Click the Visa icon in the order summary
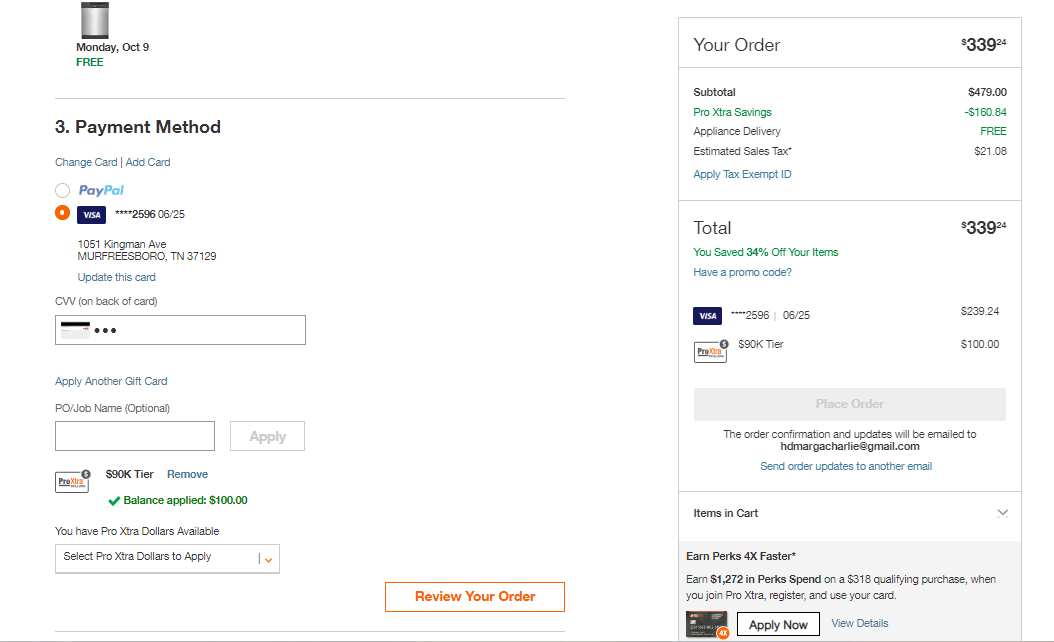The image size is (1054, 642). 707,316
